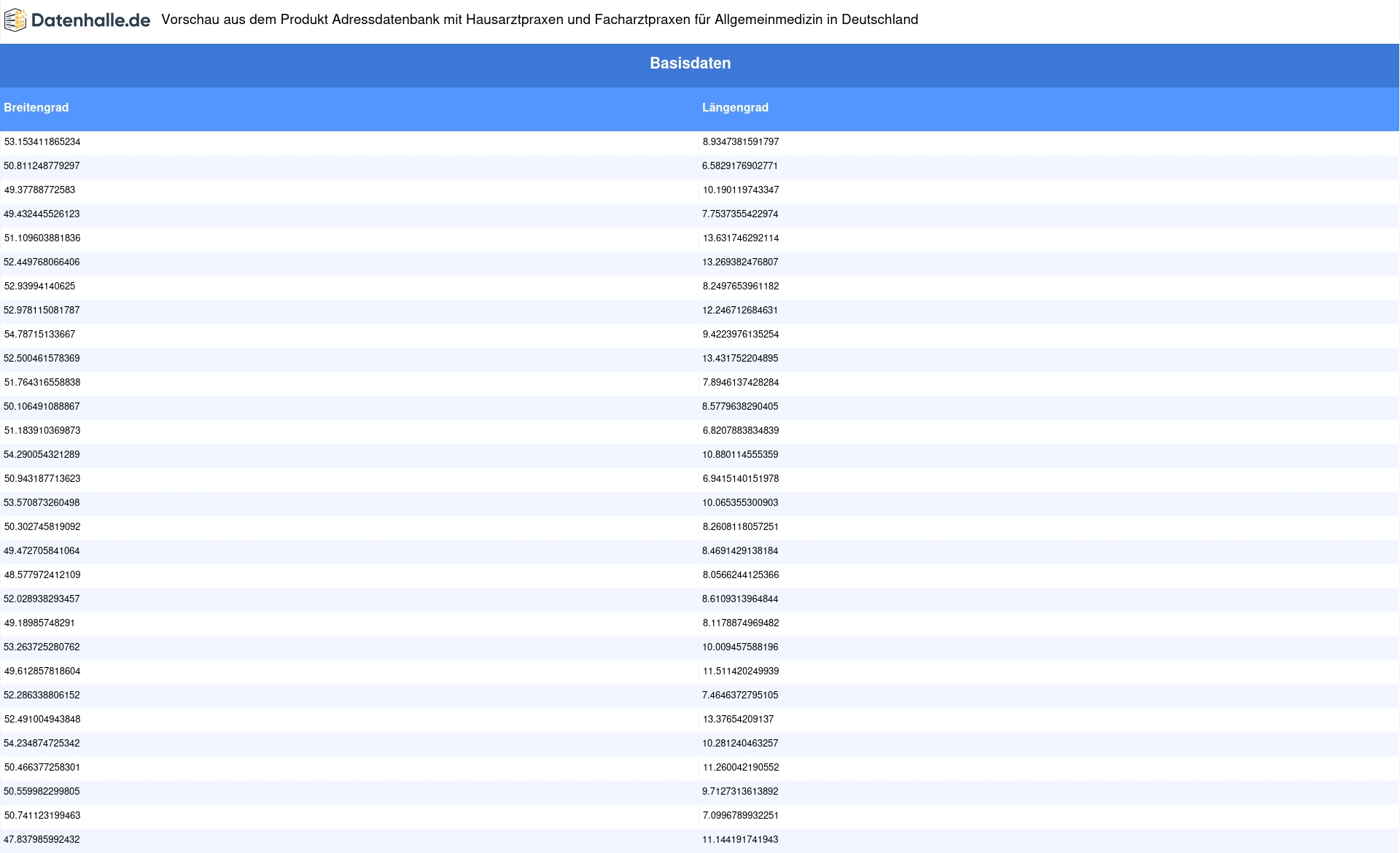Select longitude value 13.631746292114

(741, 238)
